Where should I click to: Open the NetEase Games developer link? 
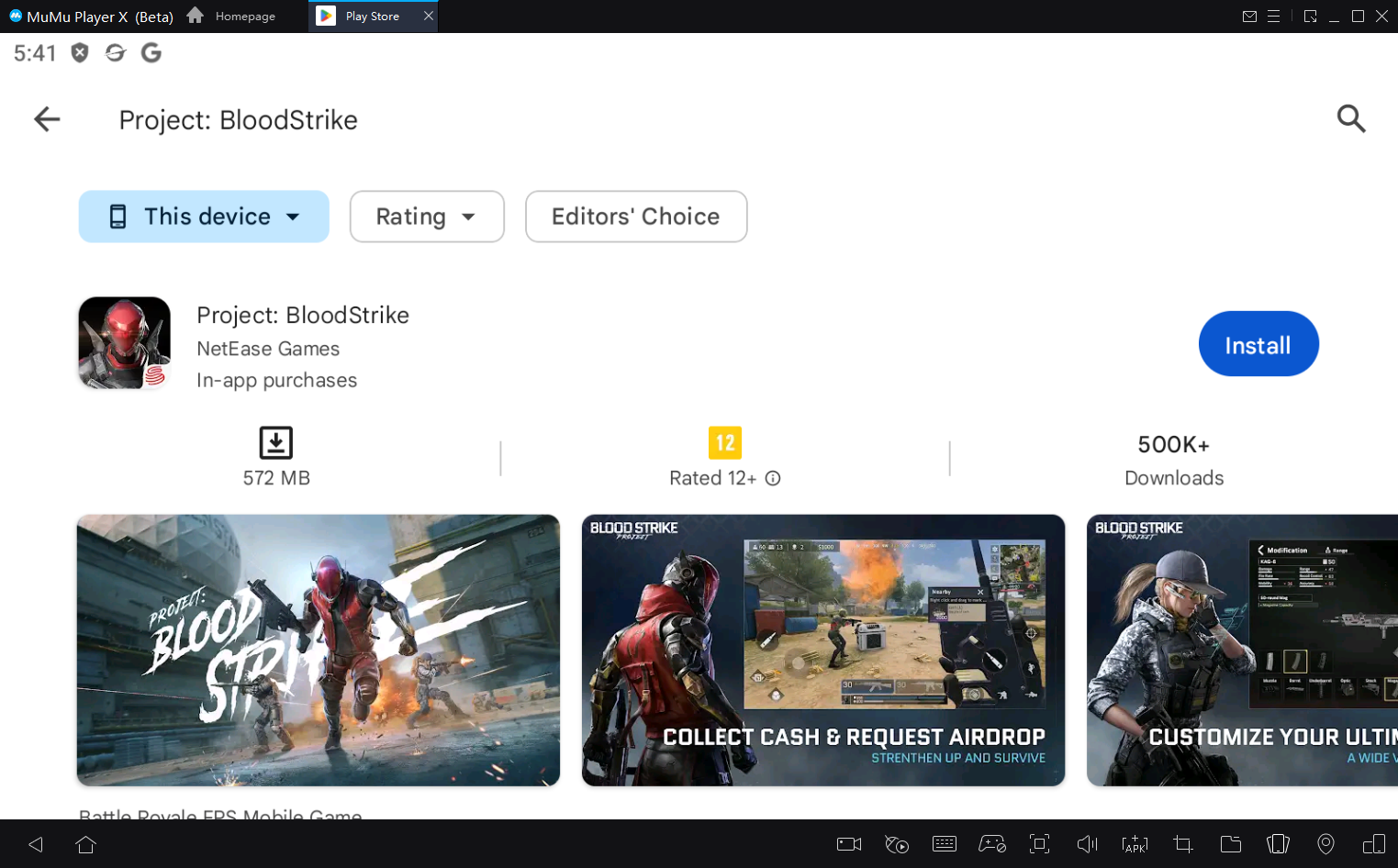pos(268,349)
